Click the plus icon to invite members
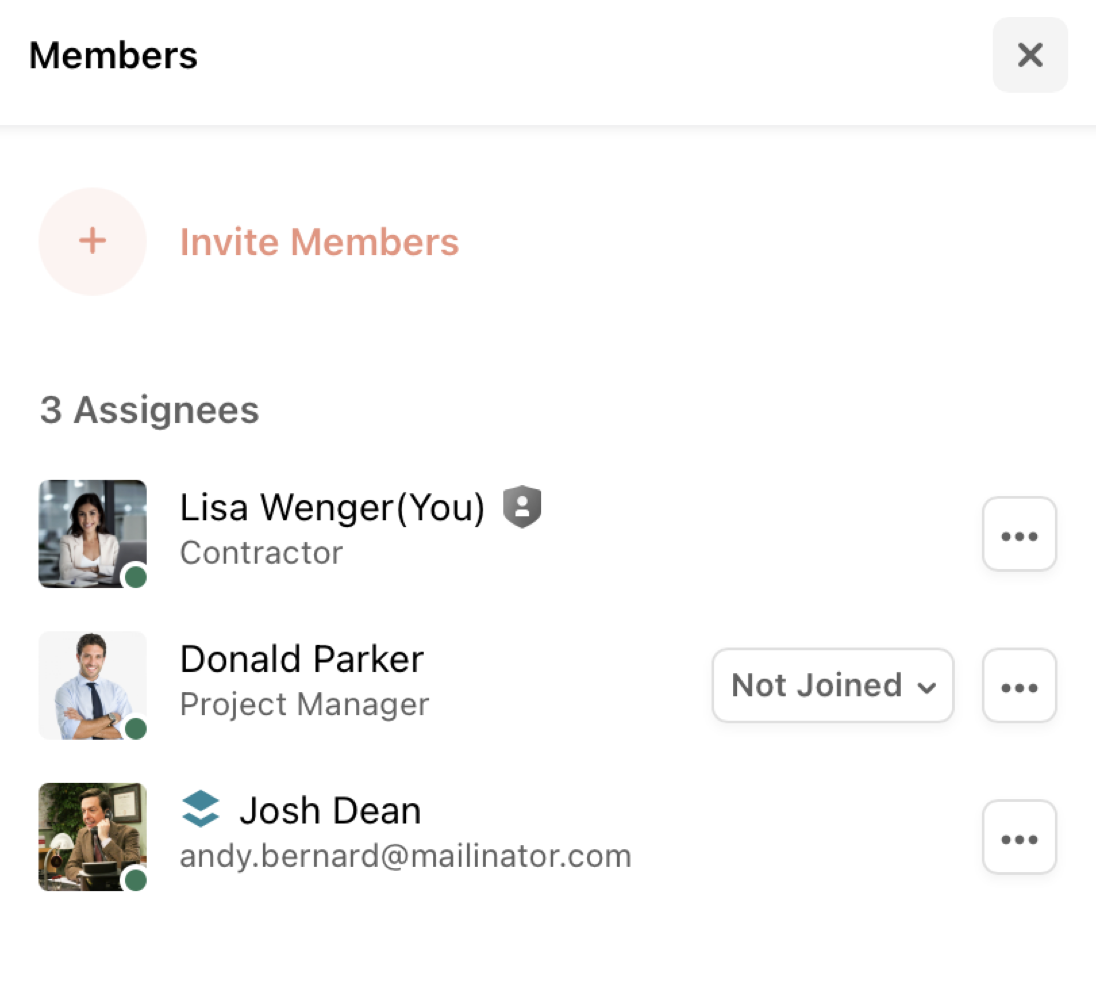Screen dimensions: 1096x992 (x=92, y=242)
